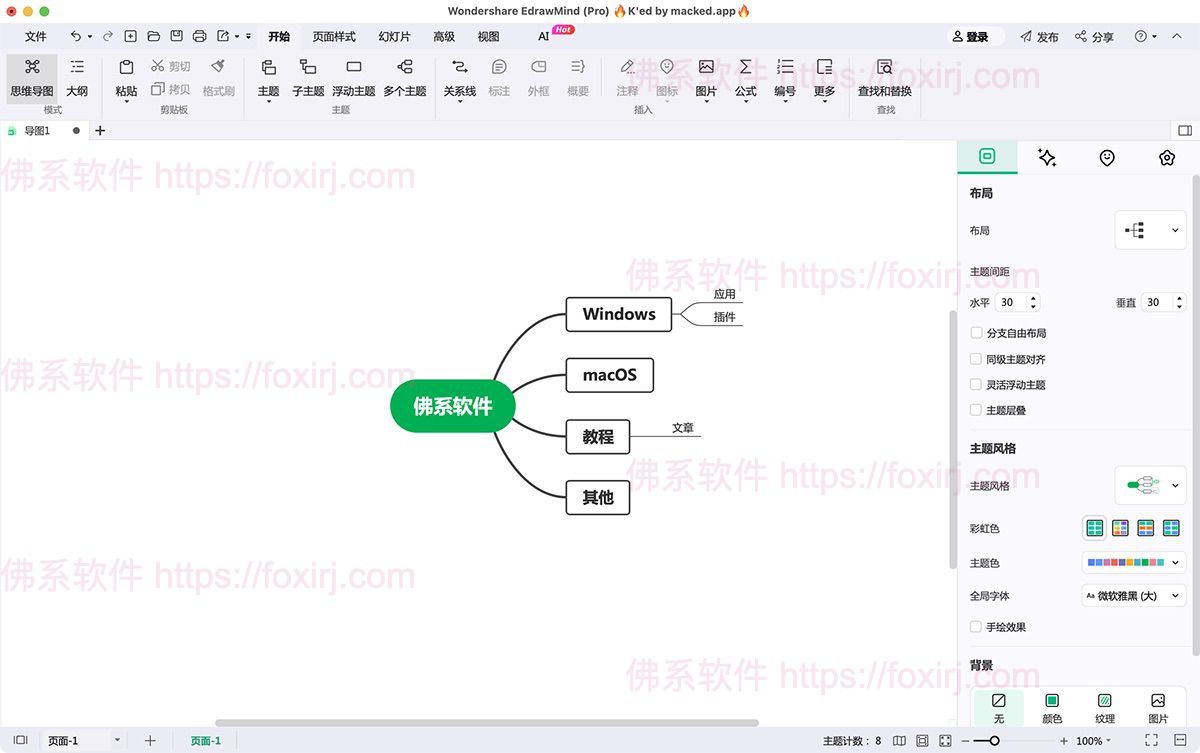
Task: Click the 分享 share button
Action: click(1095, 36)
